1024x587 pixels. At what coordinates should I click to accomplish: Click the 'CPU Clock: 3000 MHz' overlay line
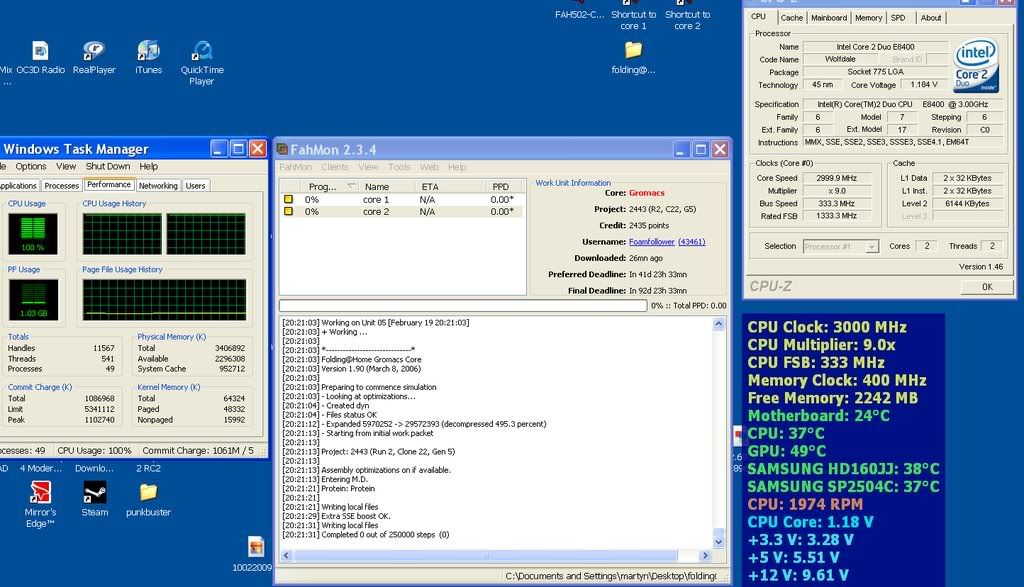click(x=827, y=327)
